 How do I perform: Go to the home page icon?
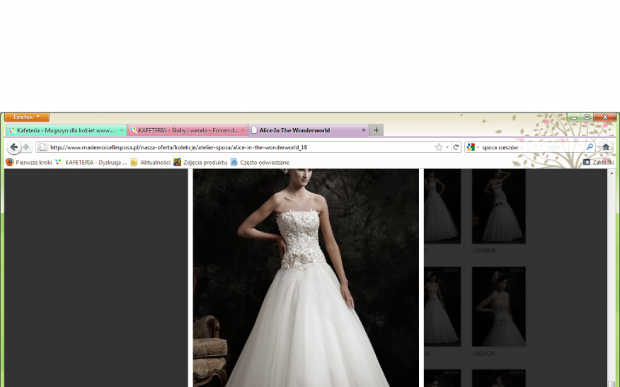tap(606, 147)
